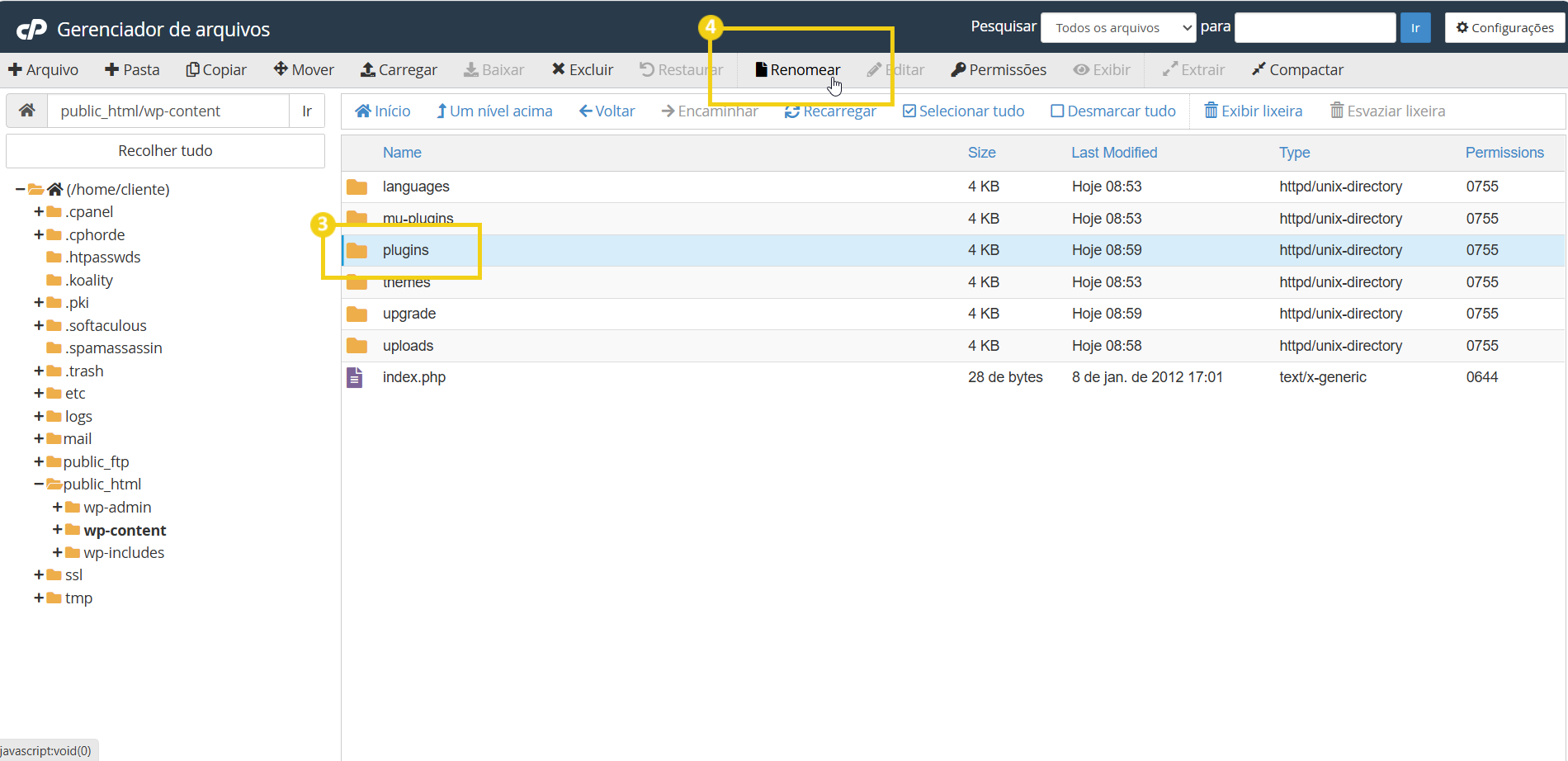The height and width of the screenshot is (761, 1568).
Task: Expand the .cphorde tree folder
Action: [39, 235]
